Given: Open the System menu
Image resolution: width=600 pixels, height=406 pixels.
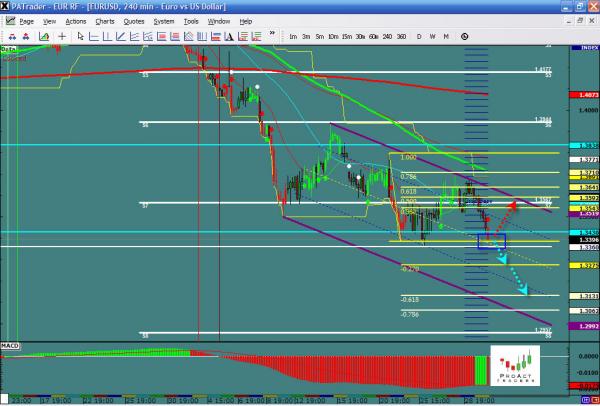Looking at the screenshot, I should point(163,20).
